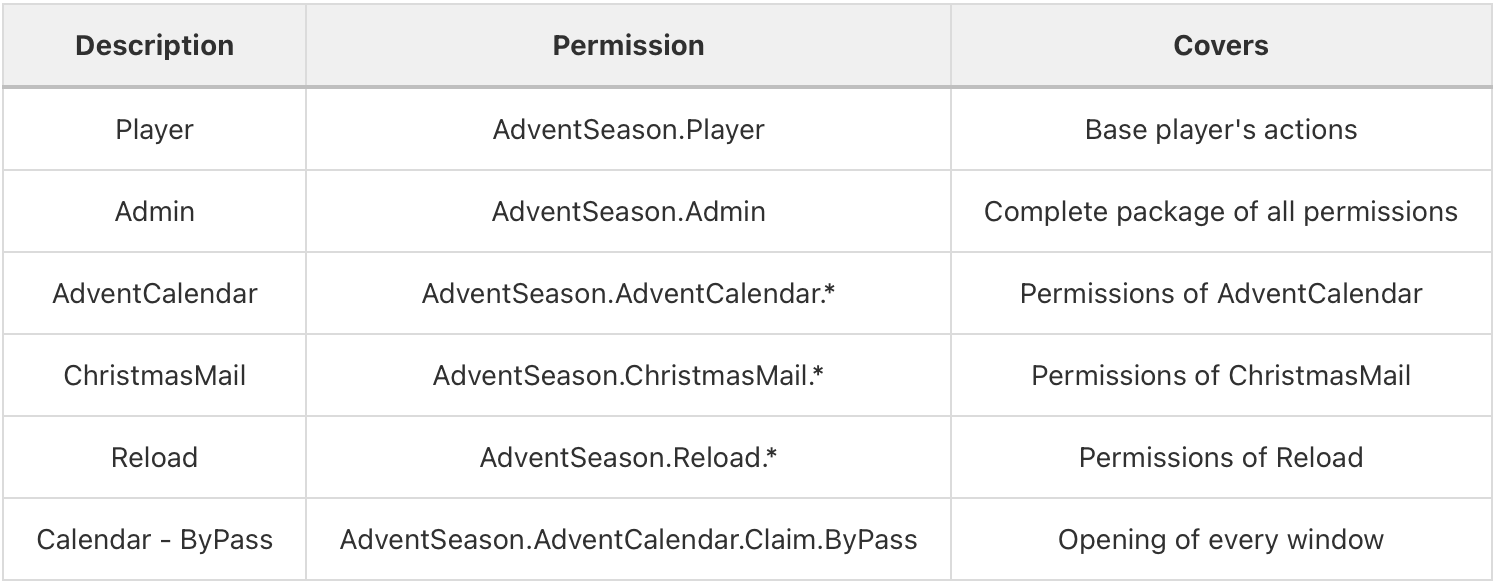The height and width of the screenshot is (586, 1494).
Task: Click the Permission column header
Action: pos(628,46)
